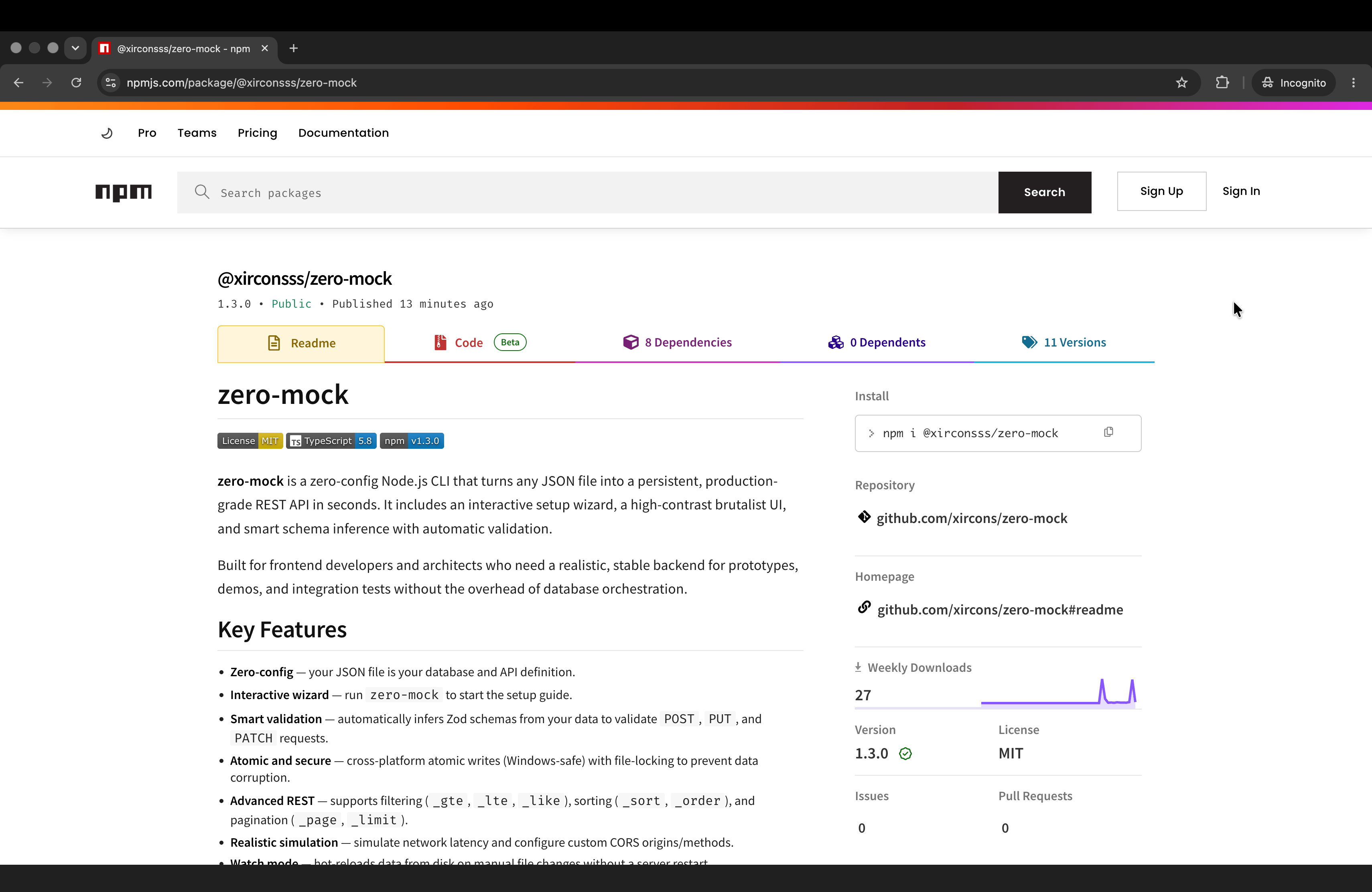Click the Versions tags icon

pyautogui.click(x=1029, y=342)
